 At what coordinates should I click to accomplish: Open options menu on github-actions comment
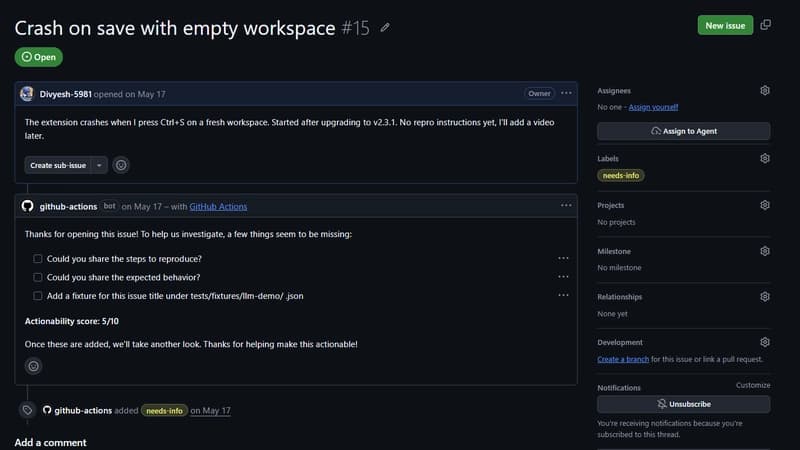click(566, 206)
